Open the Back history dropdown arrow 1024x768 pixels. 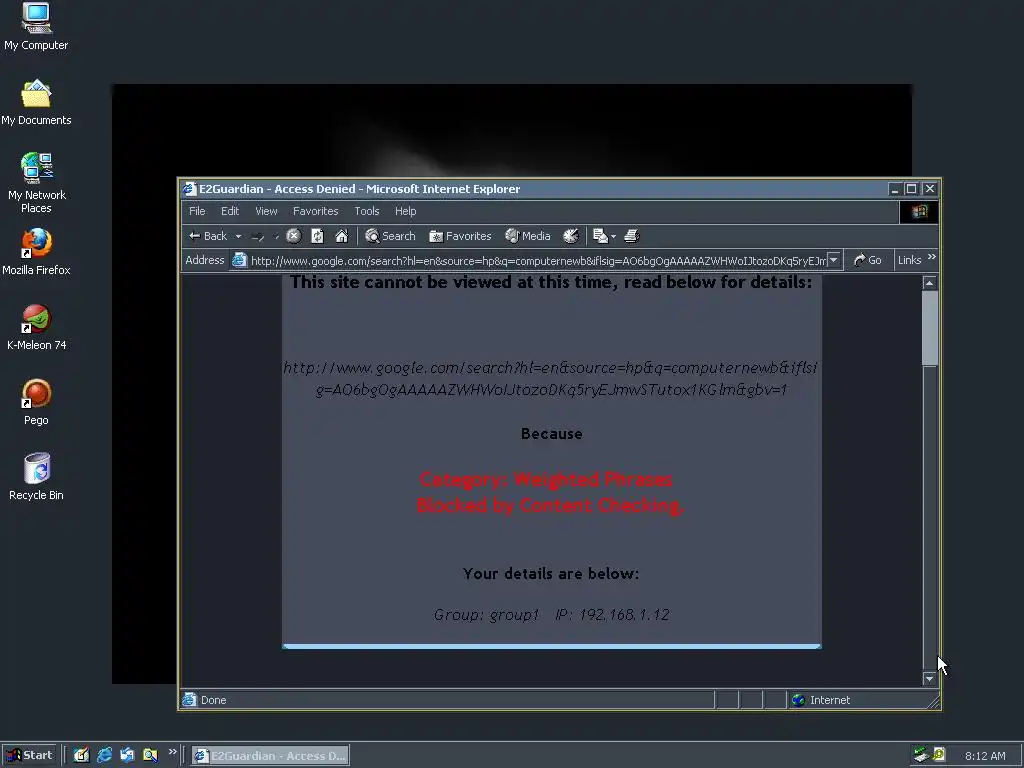pyautogui.click(x=238, y=236)
